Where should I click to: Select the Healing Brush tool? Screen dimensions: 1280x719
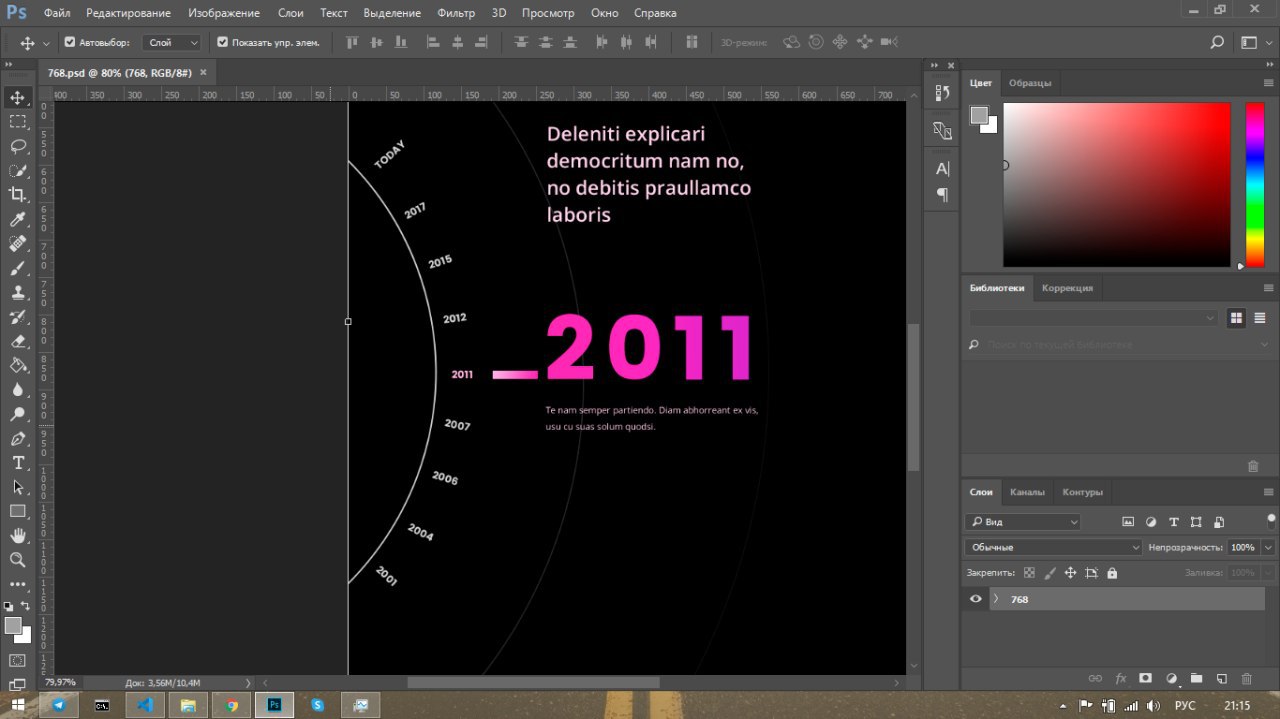click(17, 244)
